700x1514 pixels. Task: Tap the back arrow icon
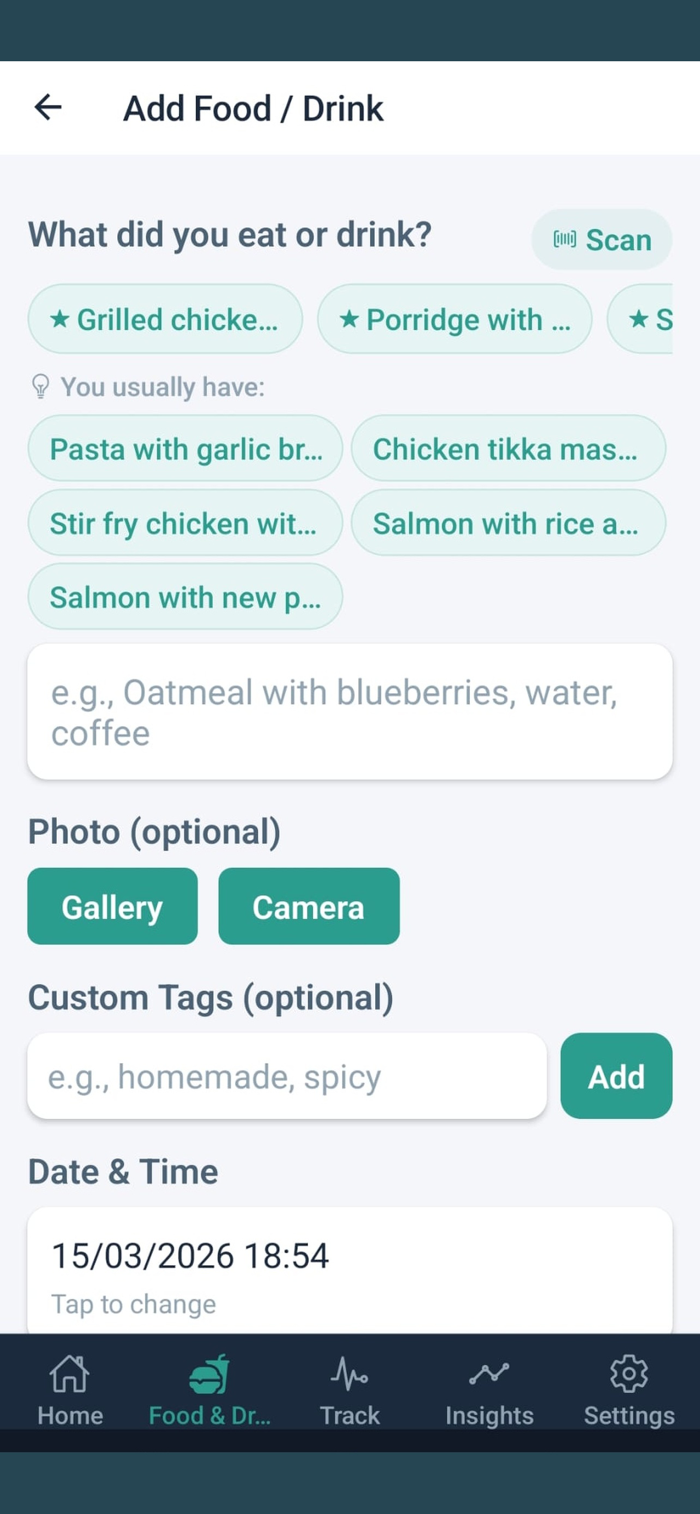tap(48, 108)
